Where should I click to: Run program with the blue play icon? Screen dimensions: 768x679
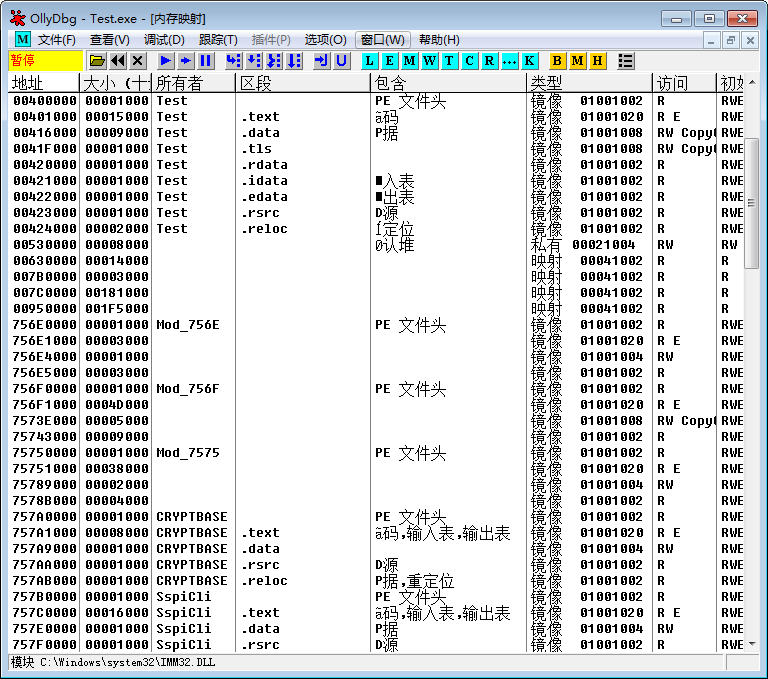coord(166,61)
